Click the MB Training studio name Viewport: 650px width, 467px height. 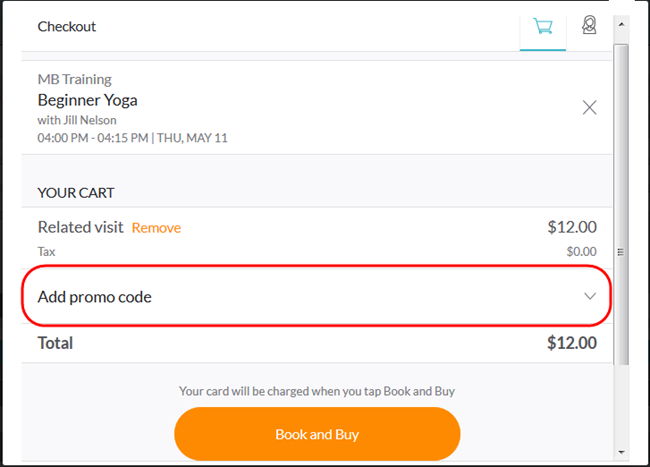75,79
